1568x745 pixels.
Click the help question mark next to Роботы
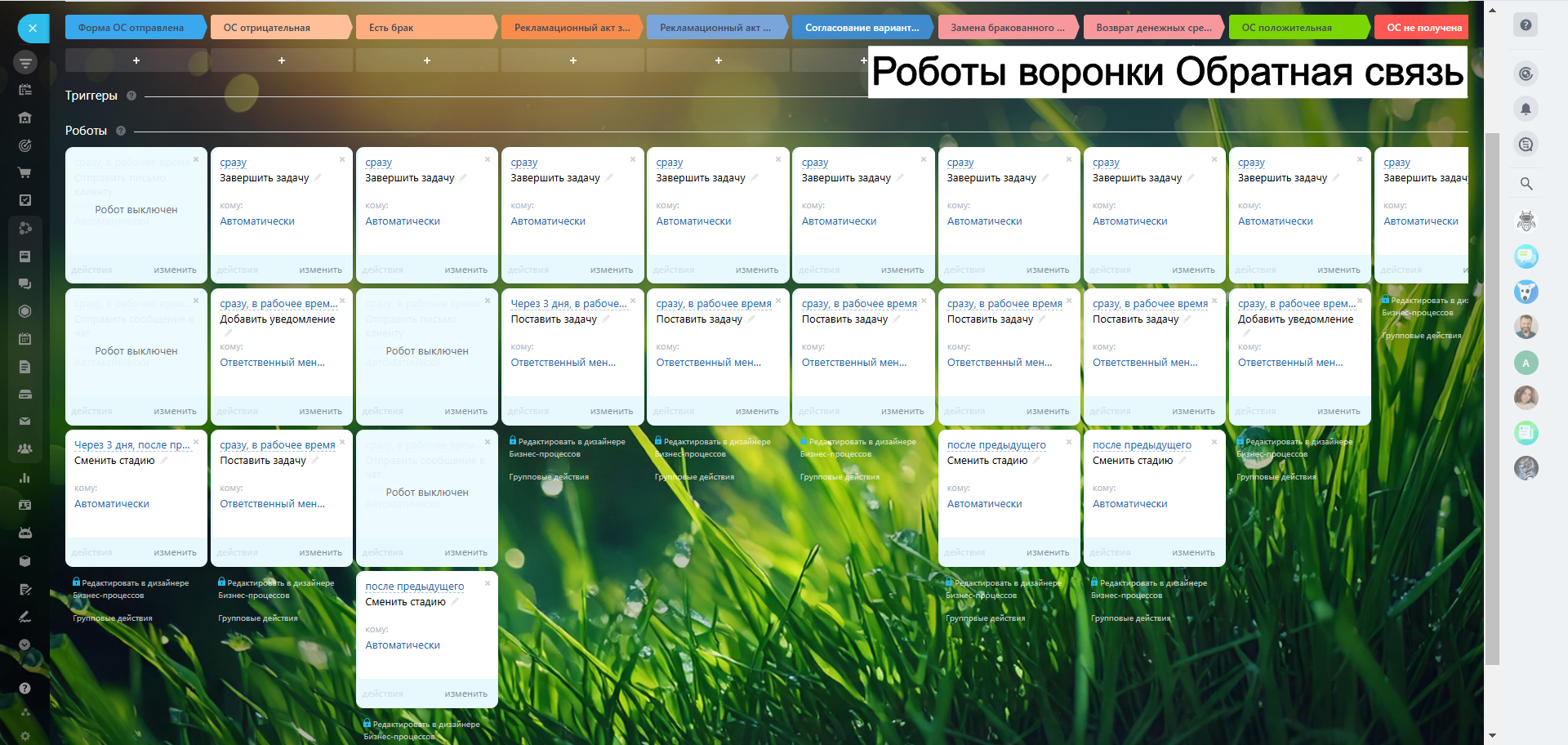point(121,131)
